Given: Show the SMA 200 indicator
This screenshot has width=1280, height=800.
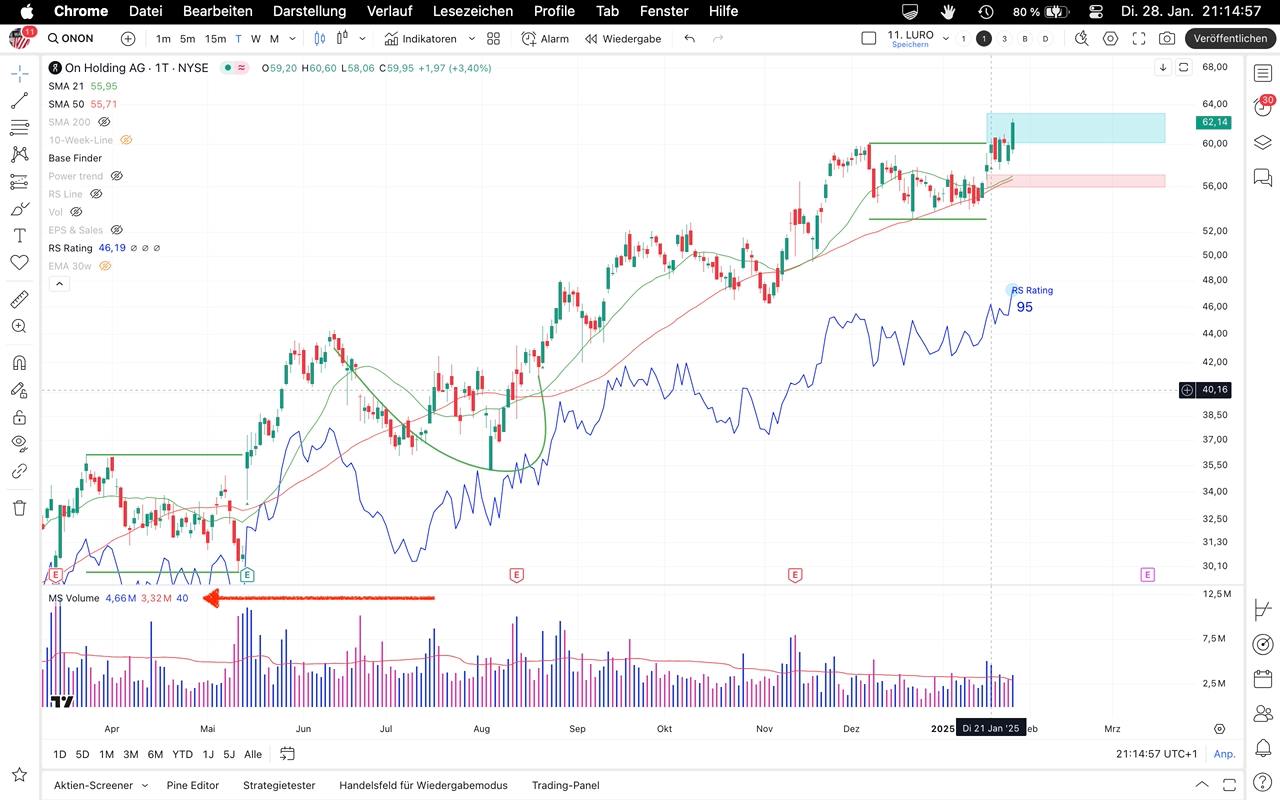Looking at the screenshot, I should [104, 122].
